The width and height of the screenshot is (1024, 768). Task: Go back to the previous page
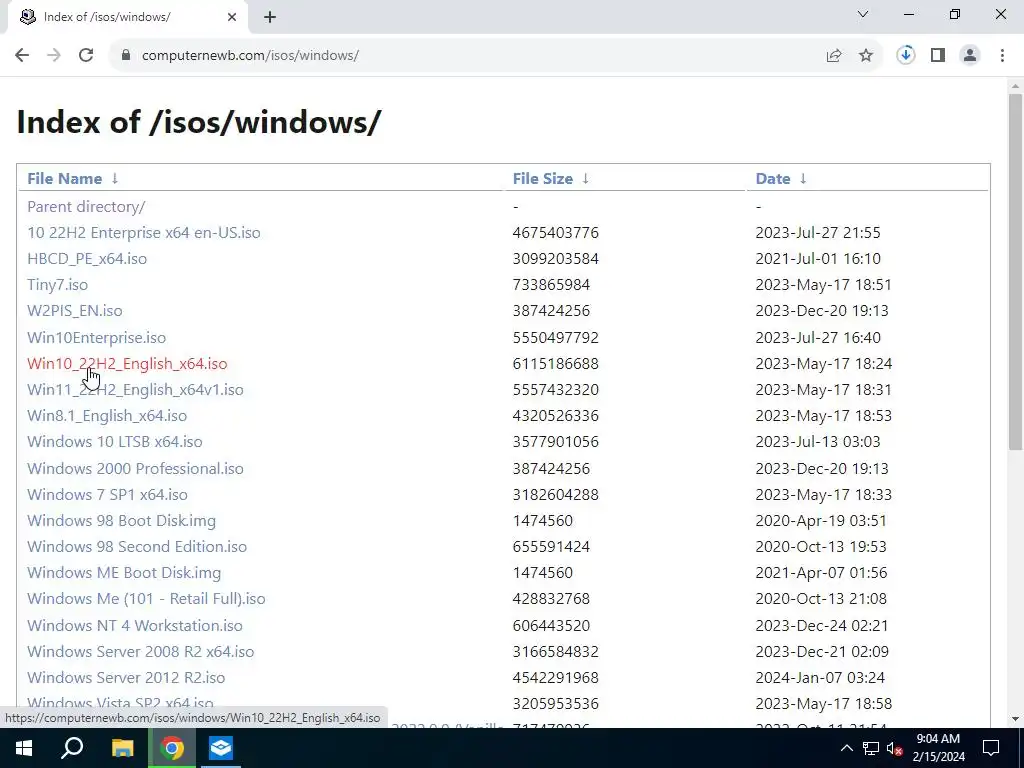pos(22,56)
